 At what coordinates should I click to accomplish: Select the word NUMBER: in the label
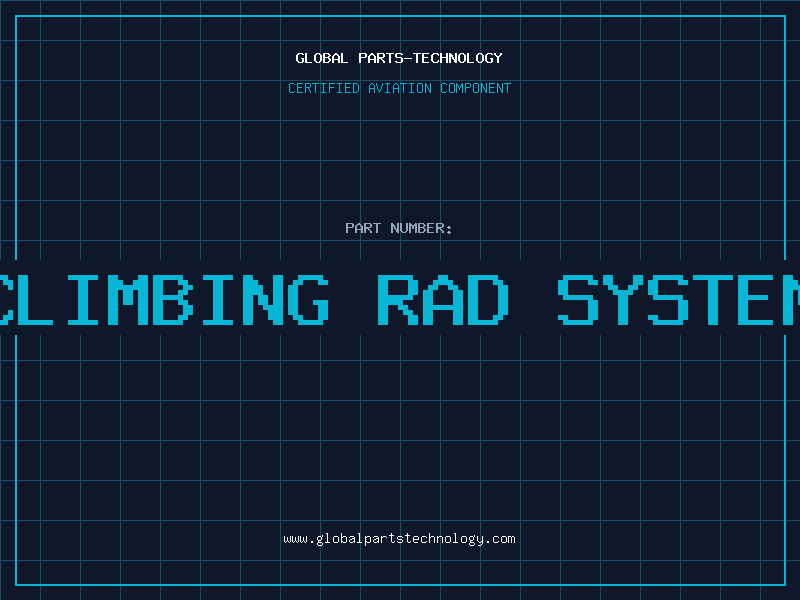(x=421, y=228)
